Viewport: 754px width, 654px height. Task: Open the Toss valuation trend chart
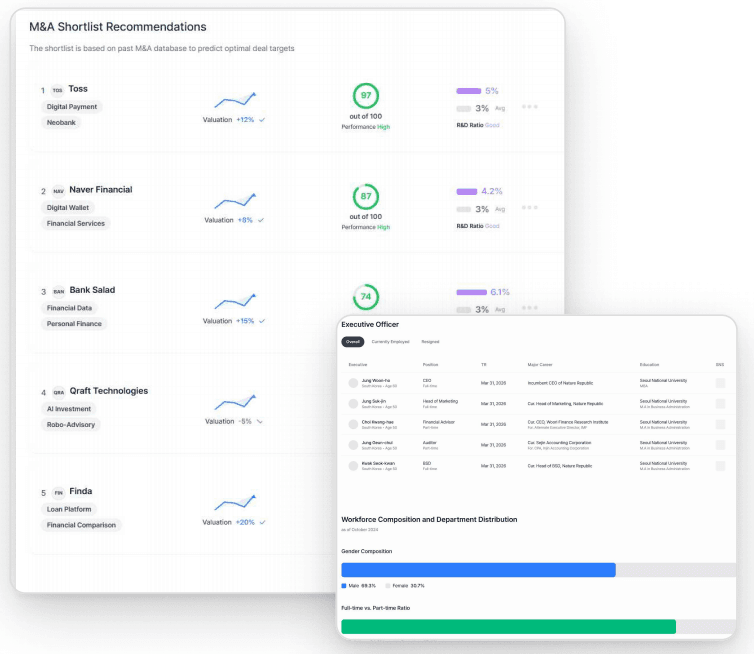point(235,100)
